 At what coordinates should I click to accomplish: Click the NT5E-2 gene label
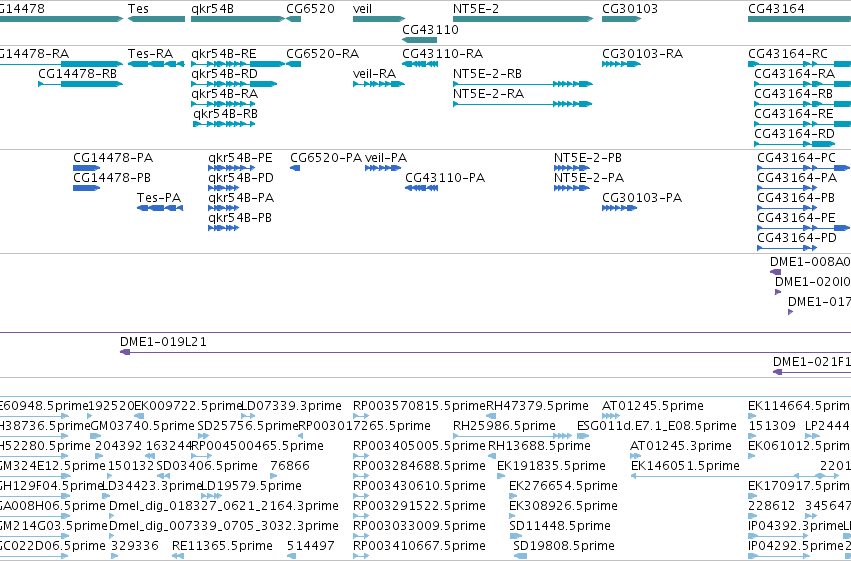tap(476, 9)
